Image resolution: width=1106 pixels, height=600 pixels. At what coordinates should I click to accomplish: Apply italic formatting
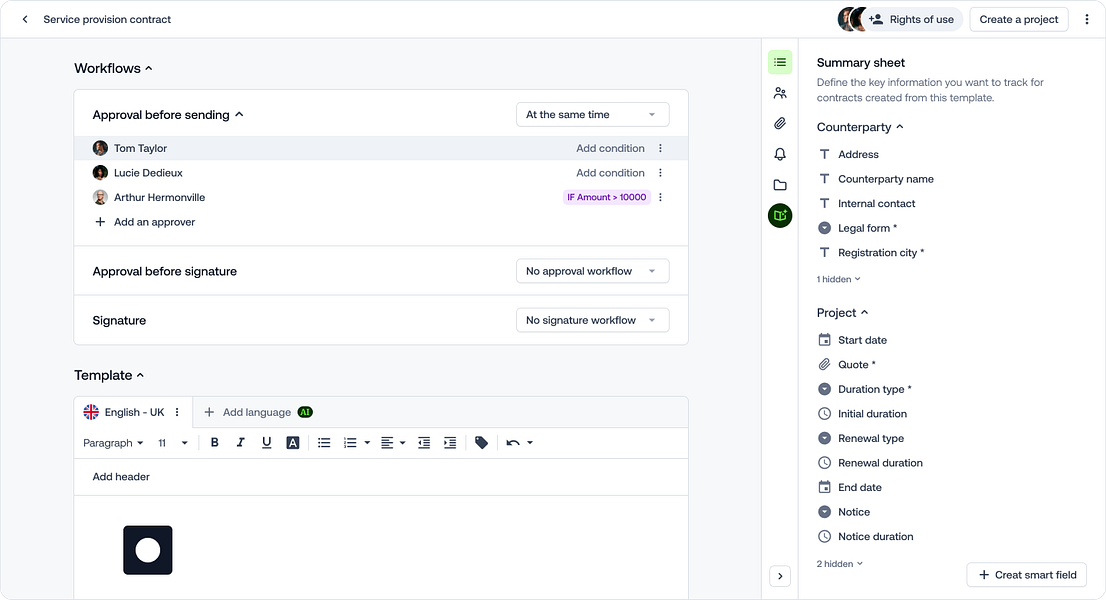click(x=241, y=443)
